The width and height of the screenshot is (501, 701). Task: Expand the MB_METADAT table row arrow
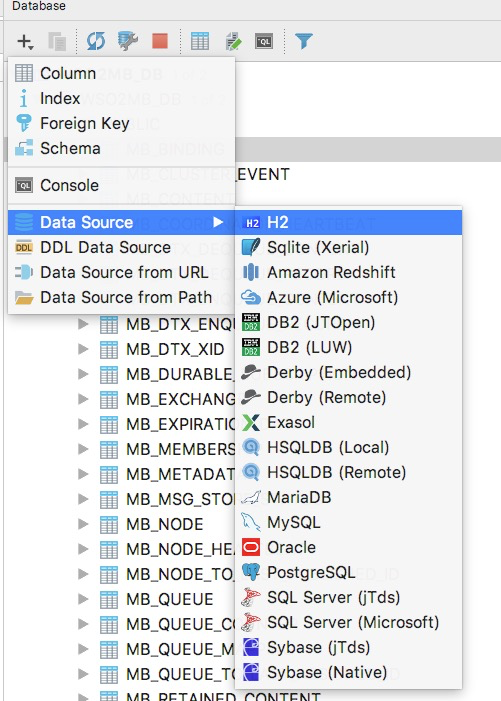pos(83,474)
